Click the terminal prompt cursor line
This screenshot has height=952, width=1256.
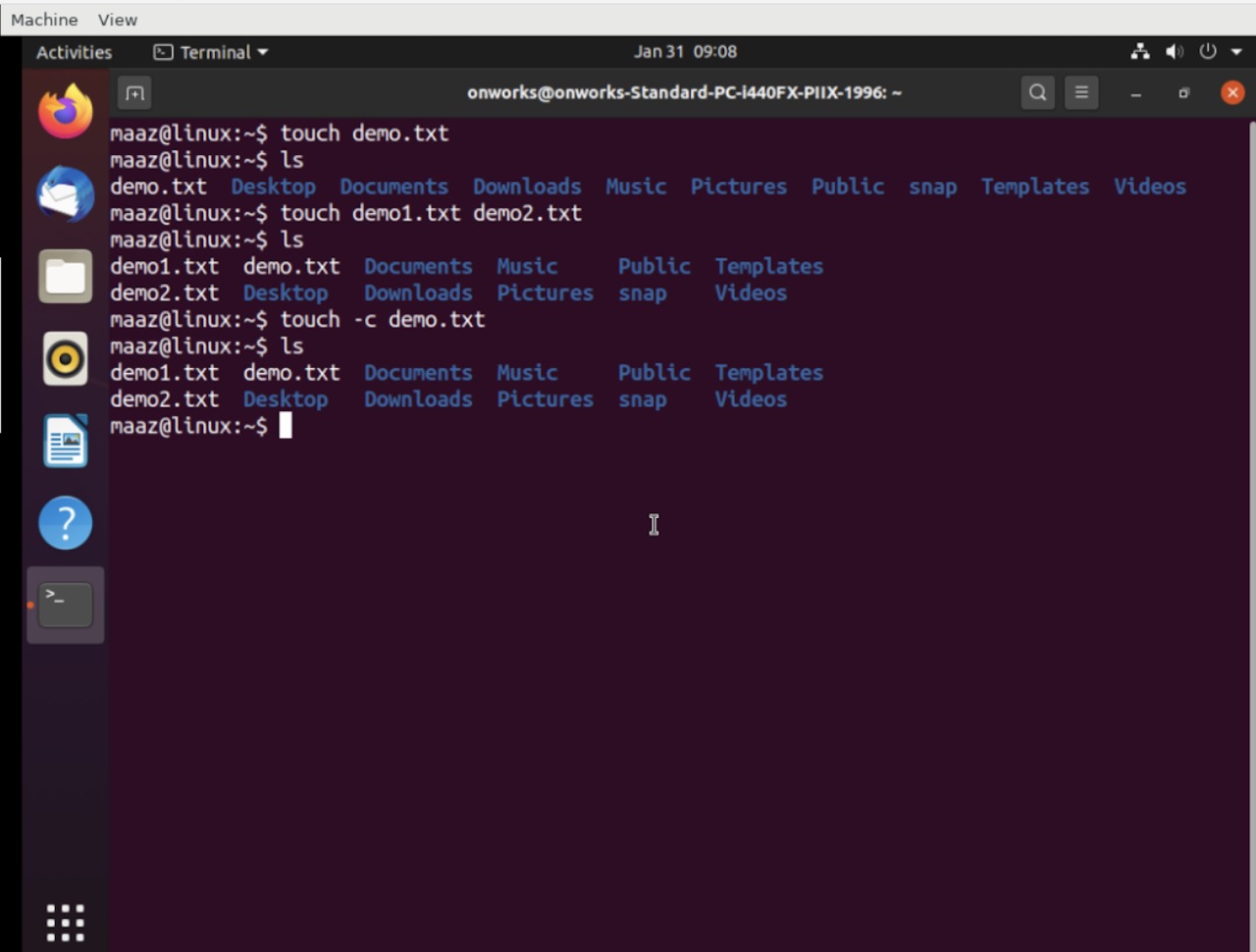(286, 426)
